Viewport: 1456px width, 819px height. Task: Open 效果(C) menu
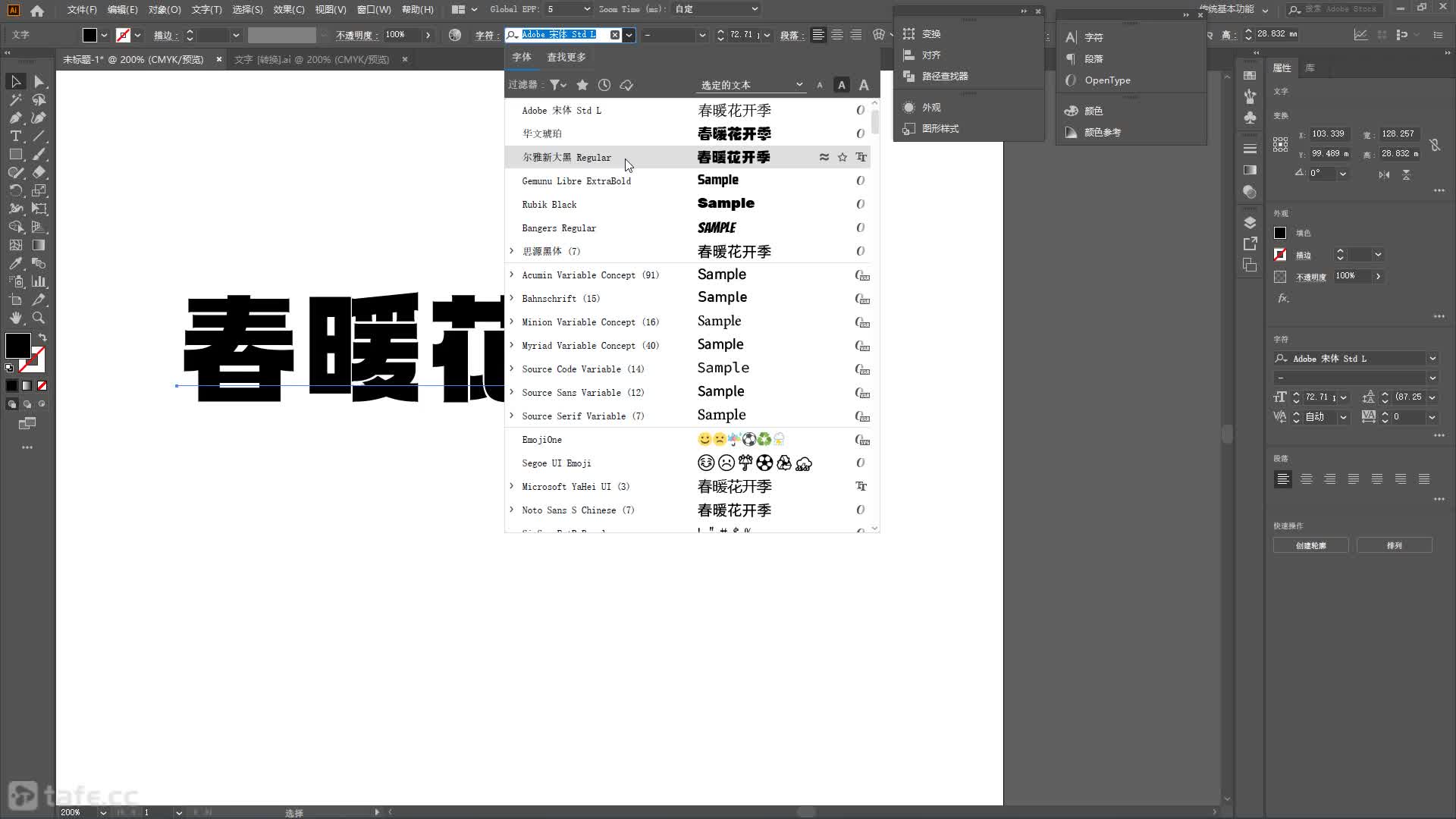289,10
